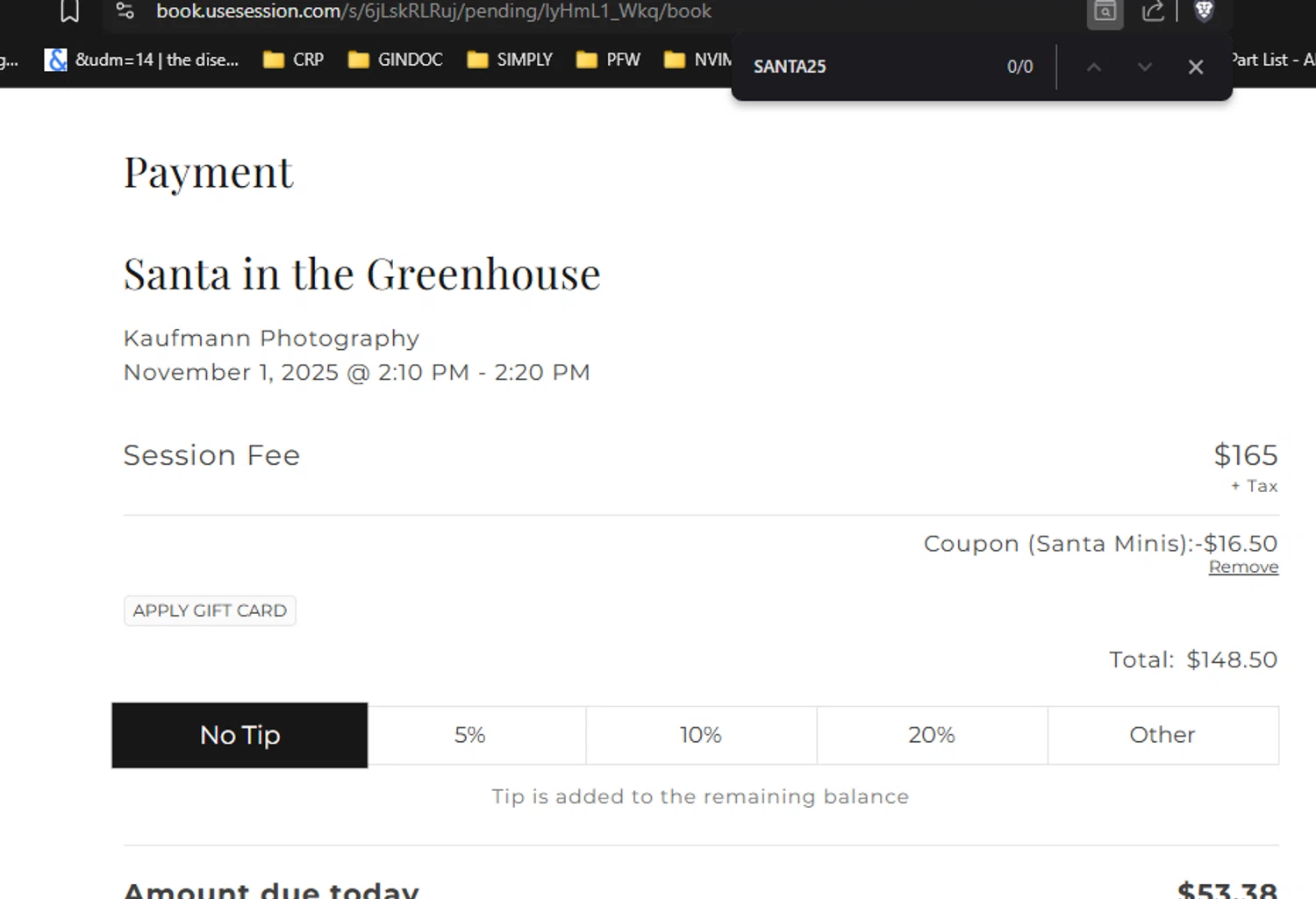1316x899 pixels.
Task: Select the No Tip option
Action: pyautogui.click(x=240, y=735)
